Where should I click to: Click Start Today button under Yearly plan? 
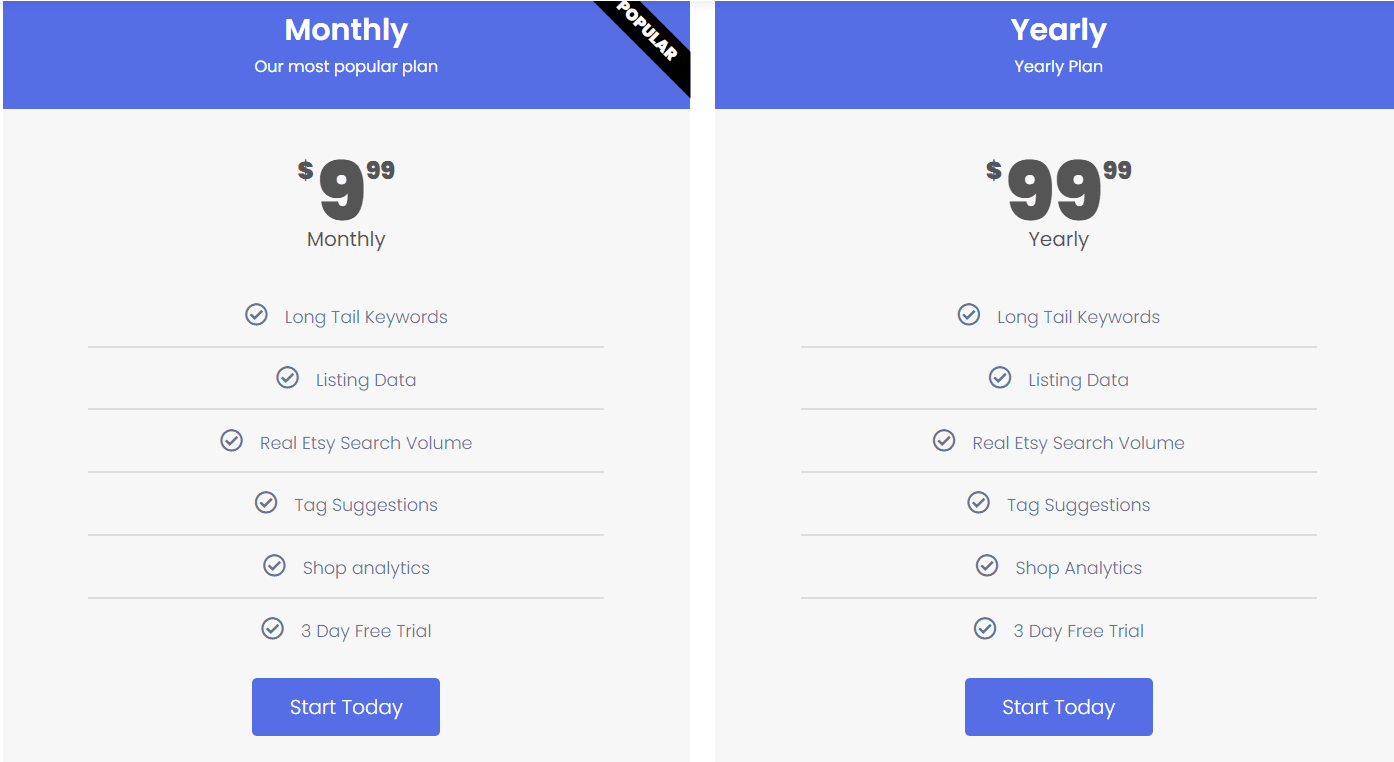(1058, 707)
